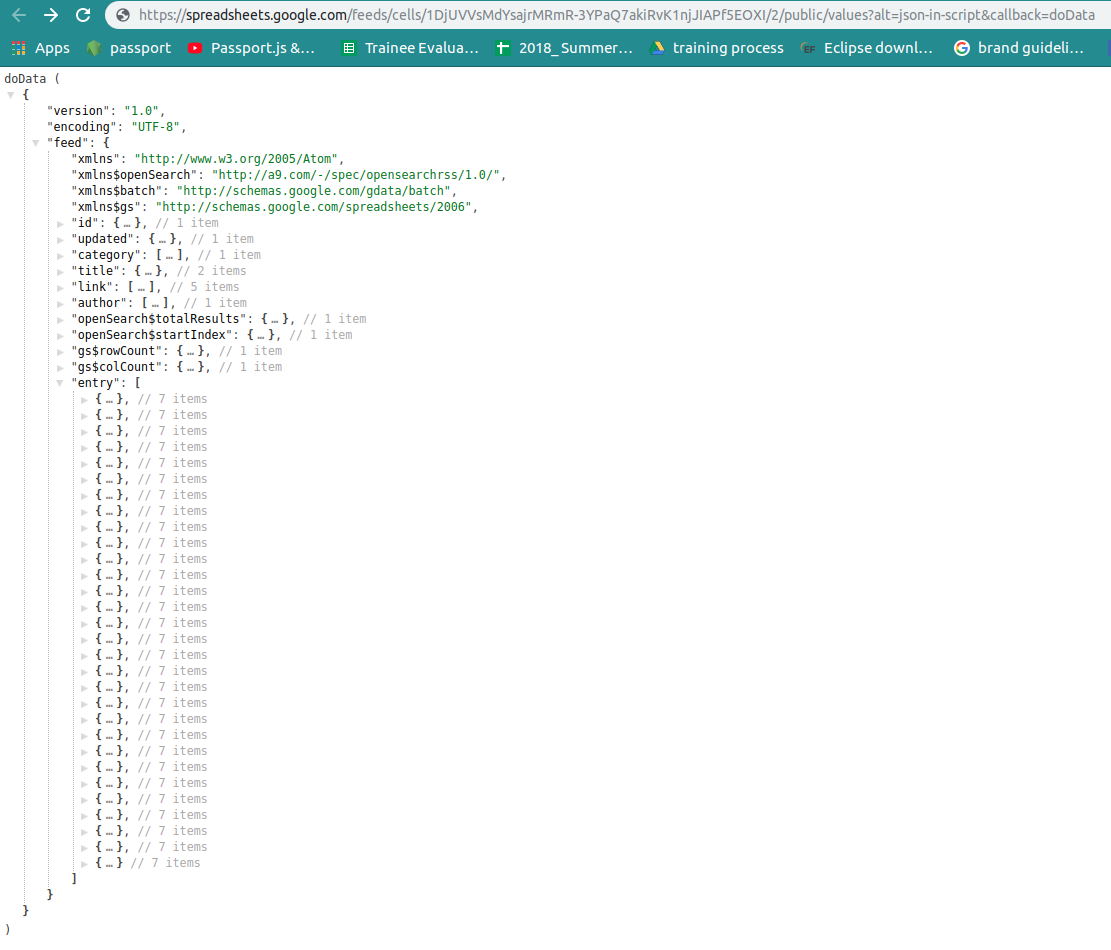This screenshot has height=950, width=1111.
Task: Reload the page with refresh icon
Action: point(83,14)
